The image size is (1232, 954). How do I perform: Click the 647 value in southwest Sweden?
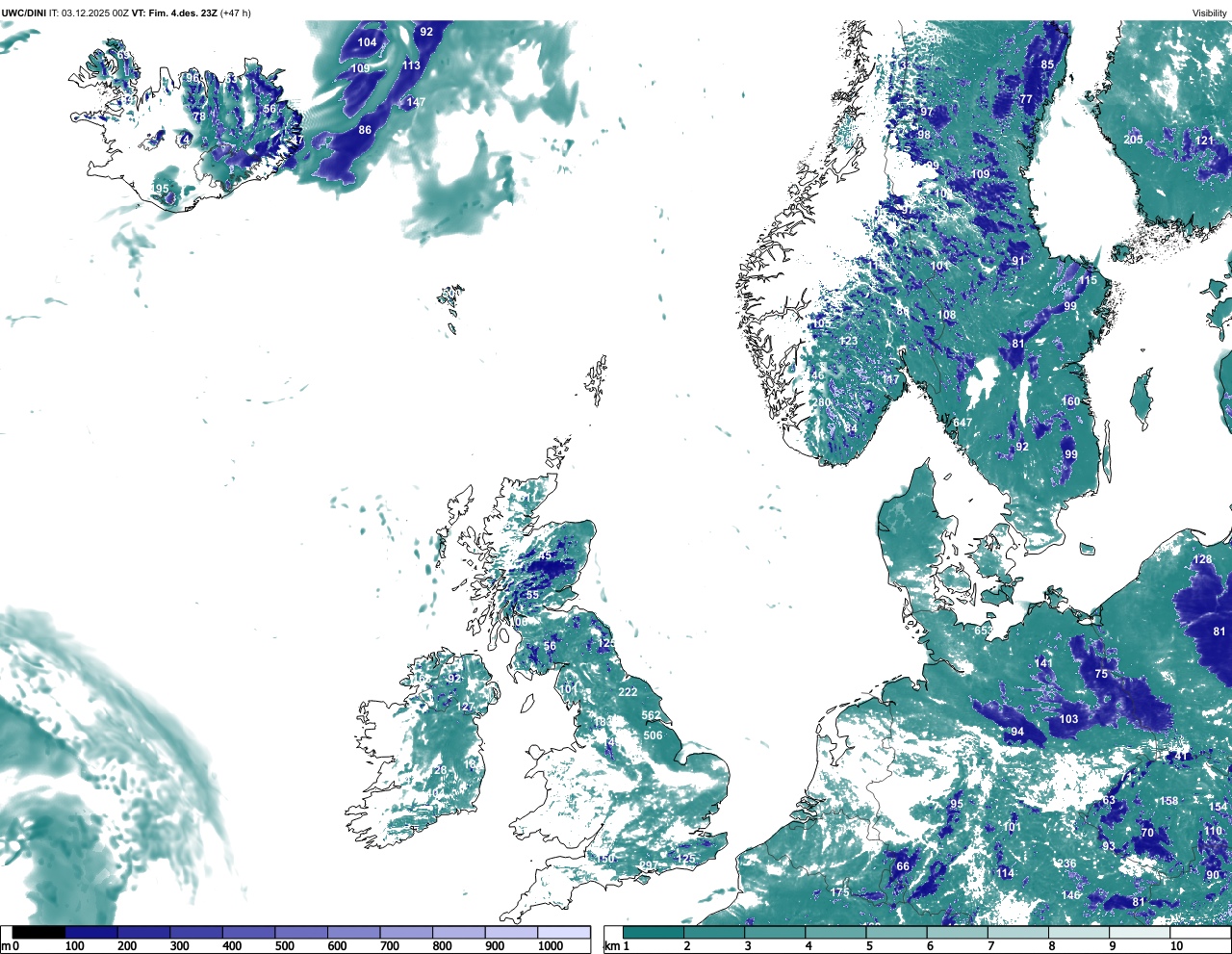point(963,423)
